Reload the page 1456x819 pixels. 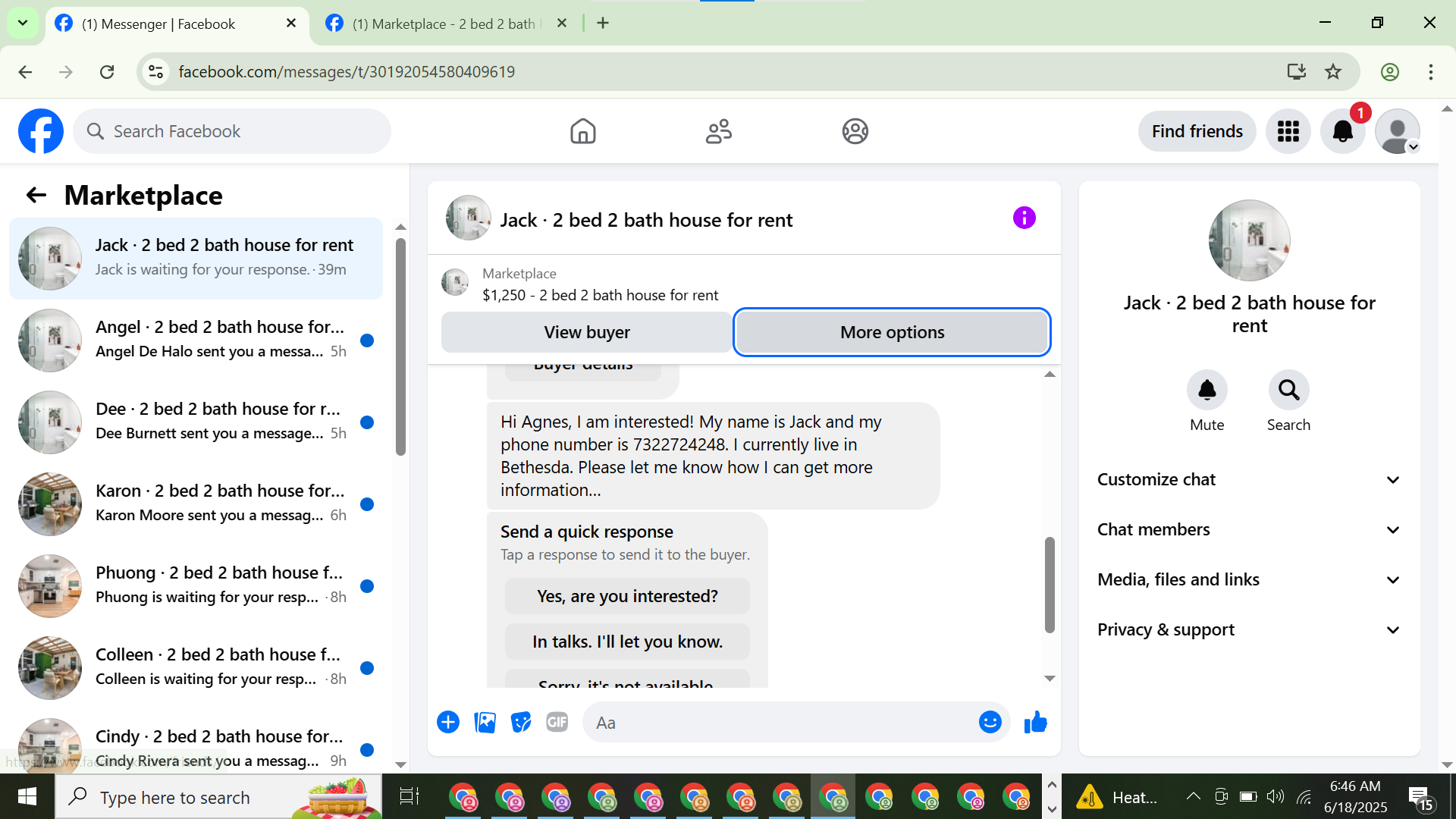pyautogui.click(x=107, y=71)
